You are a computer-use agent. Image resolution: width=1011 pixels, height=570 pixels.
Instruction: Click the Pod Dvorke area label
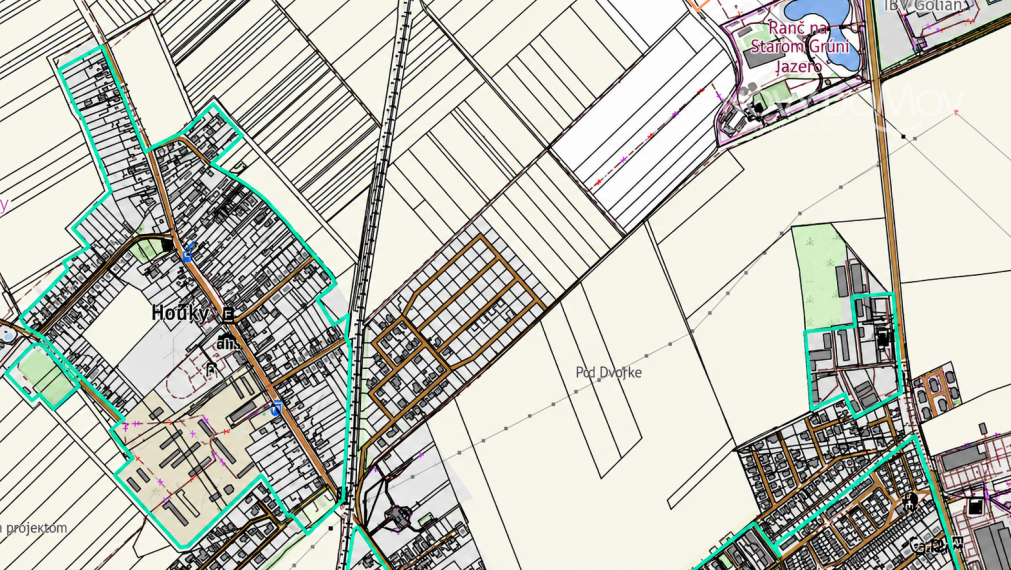click(x=609, y=372)
